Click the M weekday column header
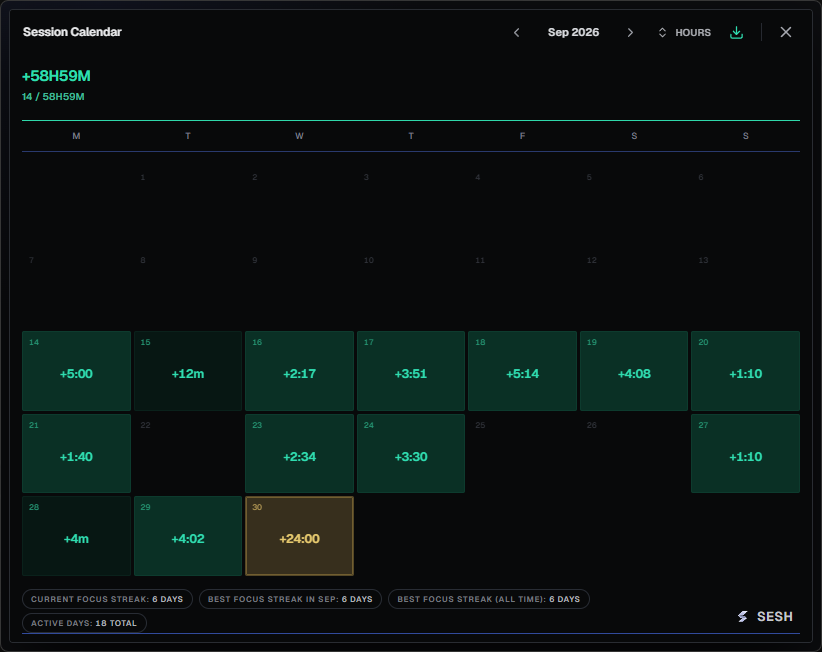The image size is (822, 652). click(x=77, y=136)
